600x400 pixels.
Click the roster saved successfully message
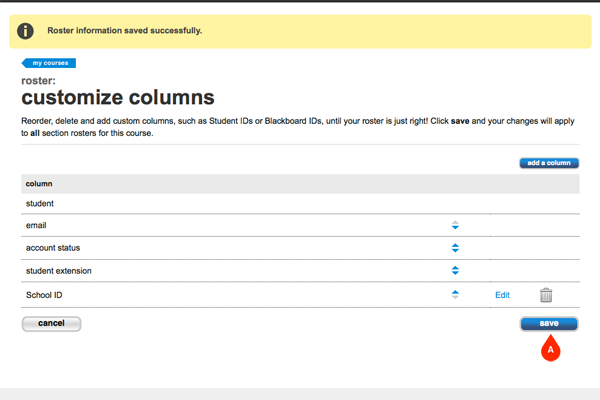pos(125,31)
